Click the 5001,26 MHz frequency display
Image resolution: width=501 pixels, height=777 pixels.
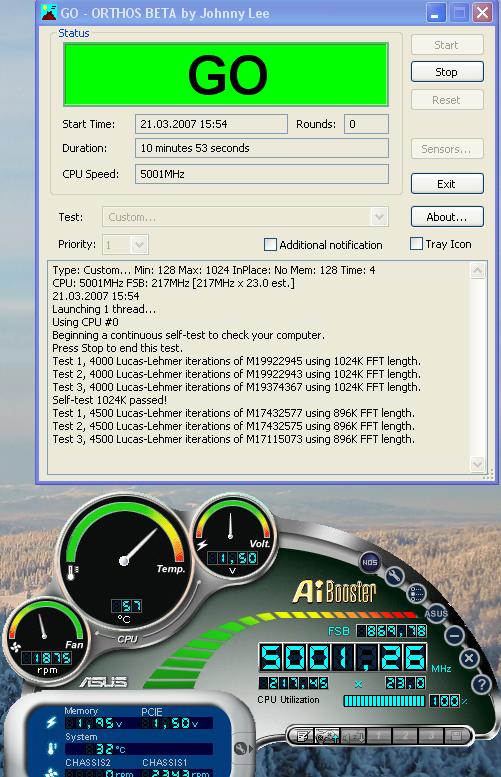(x=343, y=658)
